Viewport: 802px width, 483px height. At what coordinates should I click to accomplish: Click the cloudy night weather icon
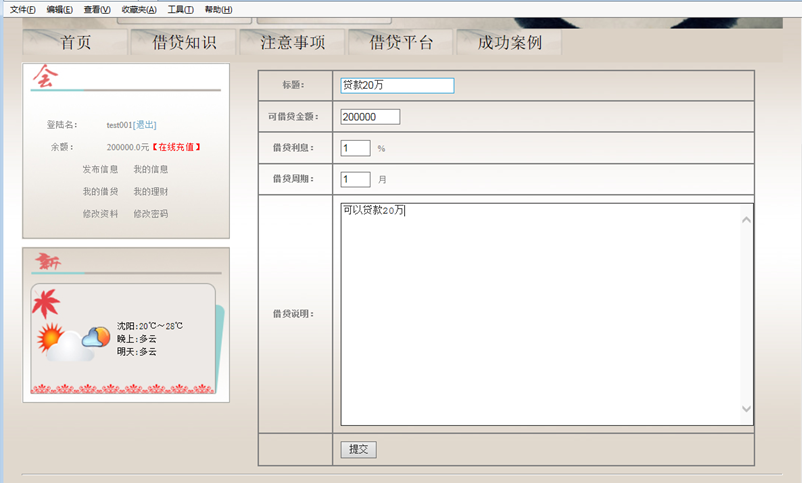coord(96,337)
